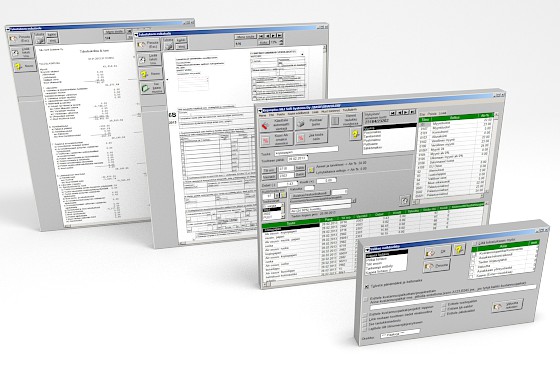560x373 pixels.
Task: Open the system menu arrow of front dialog
Action: pos(368,250)
